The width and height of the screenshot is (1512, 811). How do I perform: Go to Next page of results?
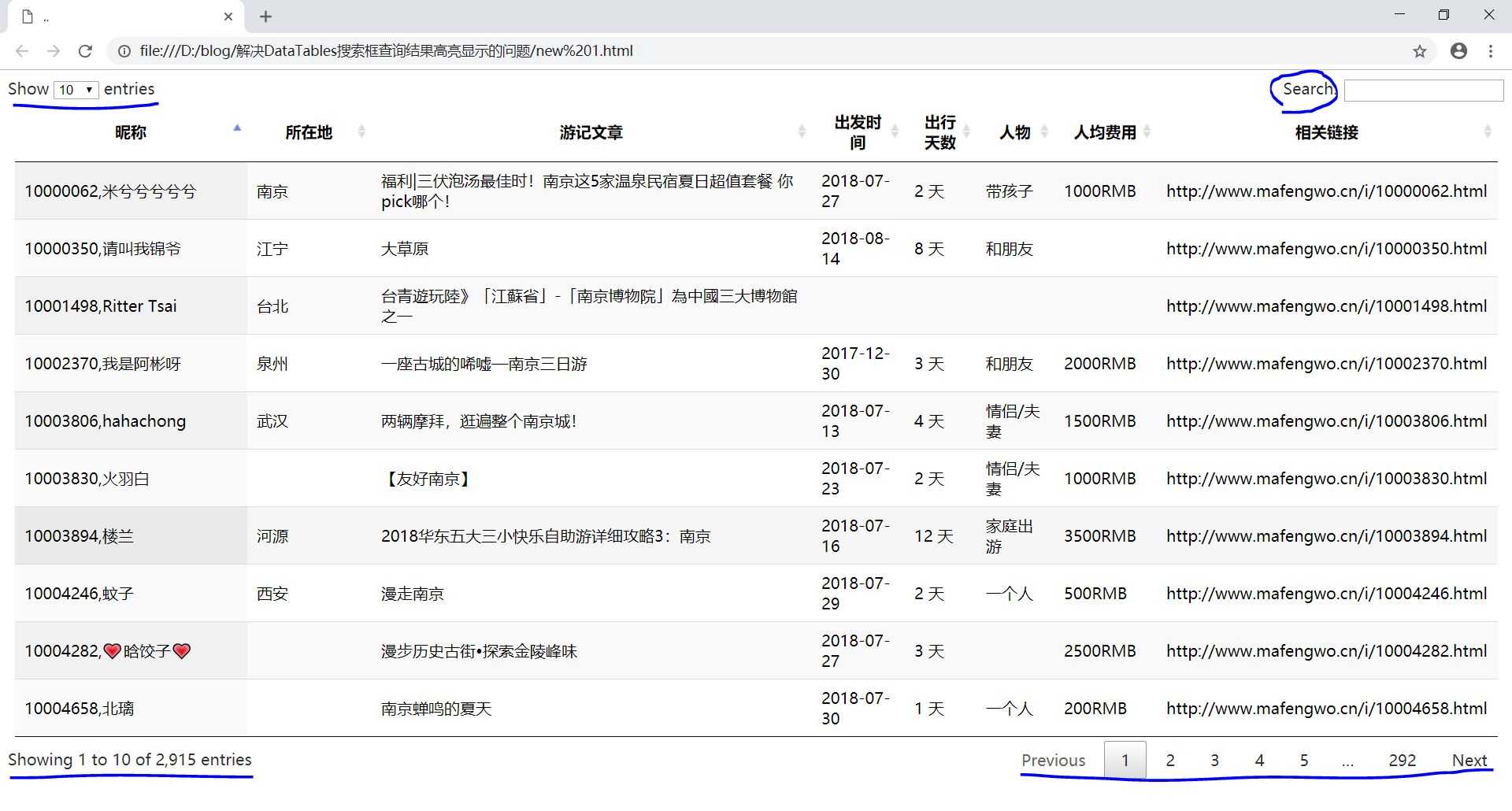(1469, 761)
